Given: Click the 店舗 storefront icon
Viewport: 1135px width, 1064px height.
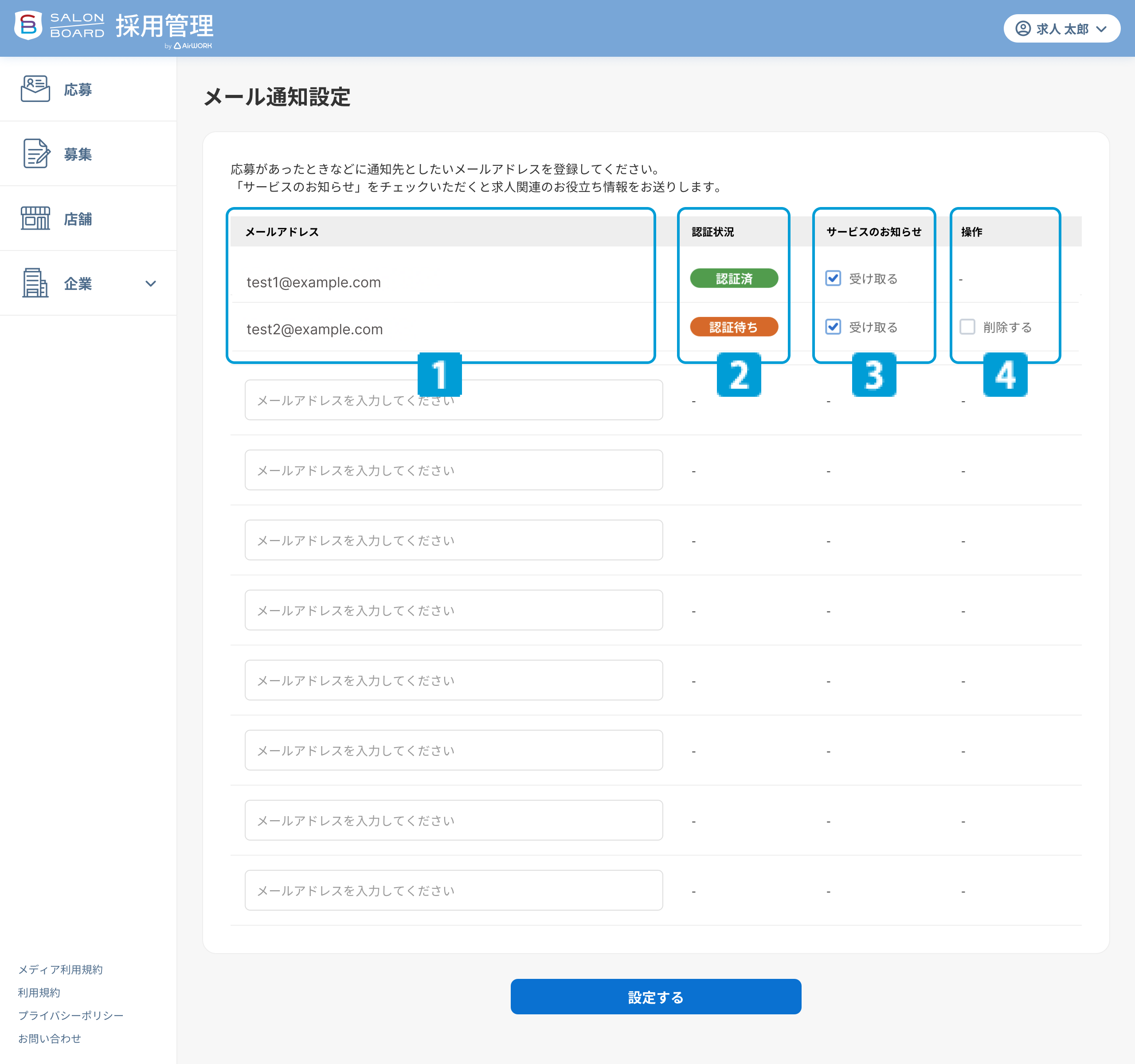Looking at the screenshot, I should pyautogui.click(x=35, y=218).
